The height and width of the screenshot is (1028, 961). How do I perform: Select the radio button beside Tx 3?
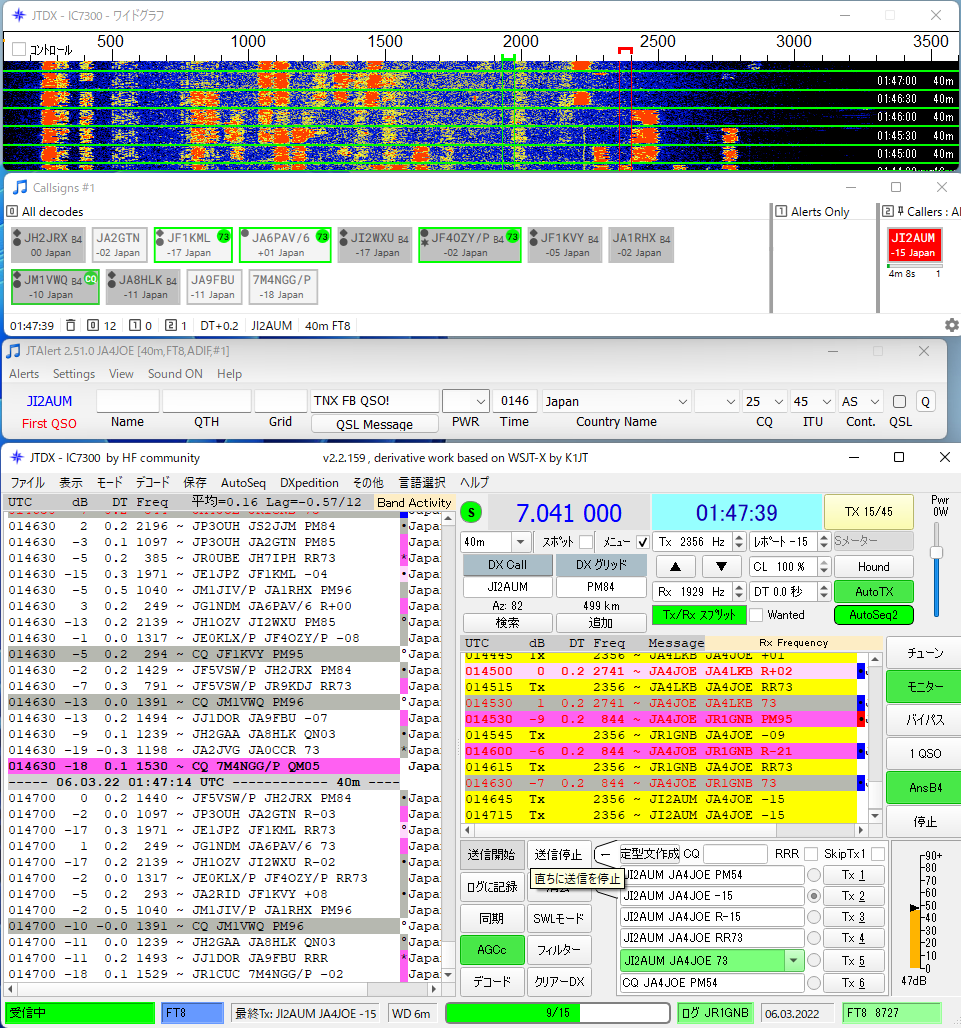[815, 918]
